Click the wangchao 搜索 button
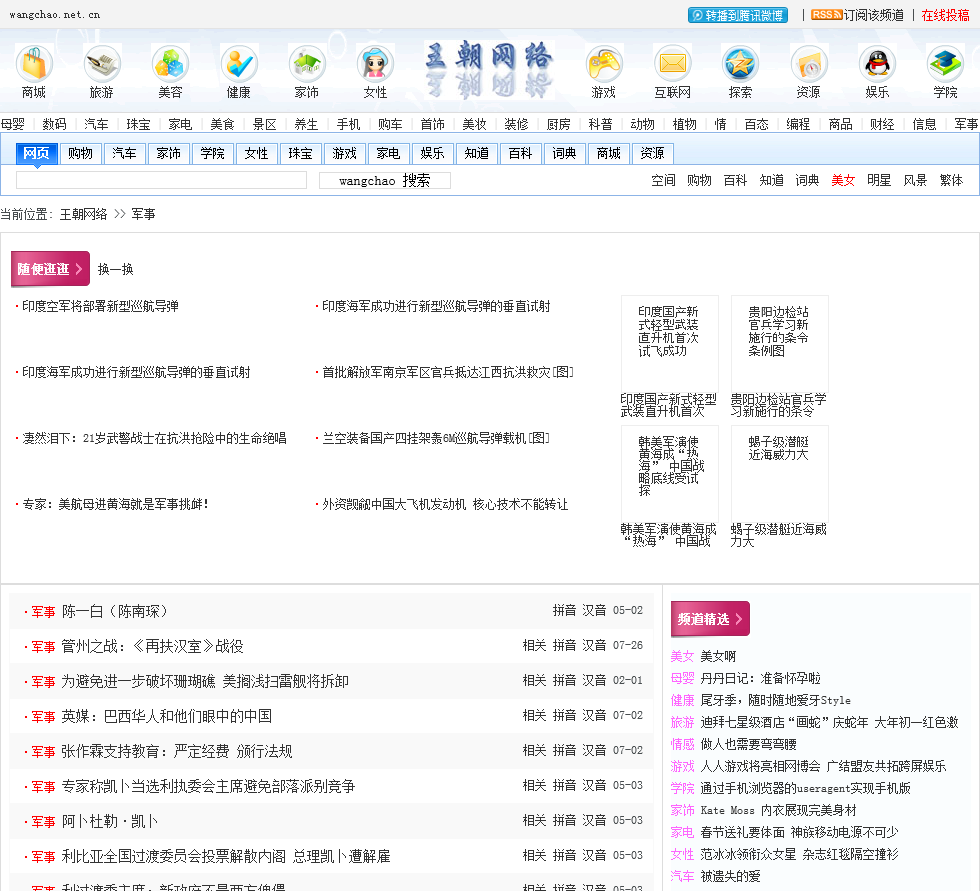The image size is (980, 891). (x=384, y=181)
